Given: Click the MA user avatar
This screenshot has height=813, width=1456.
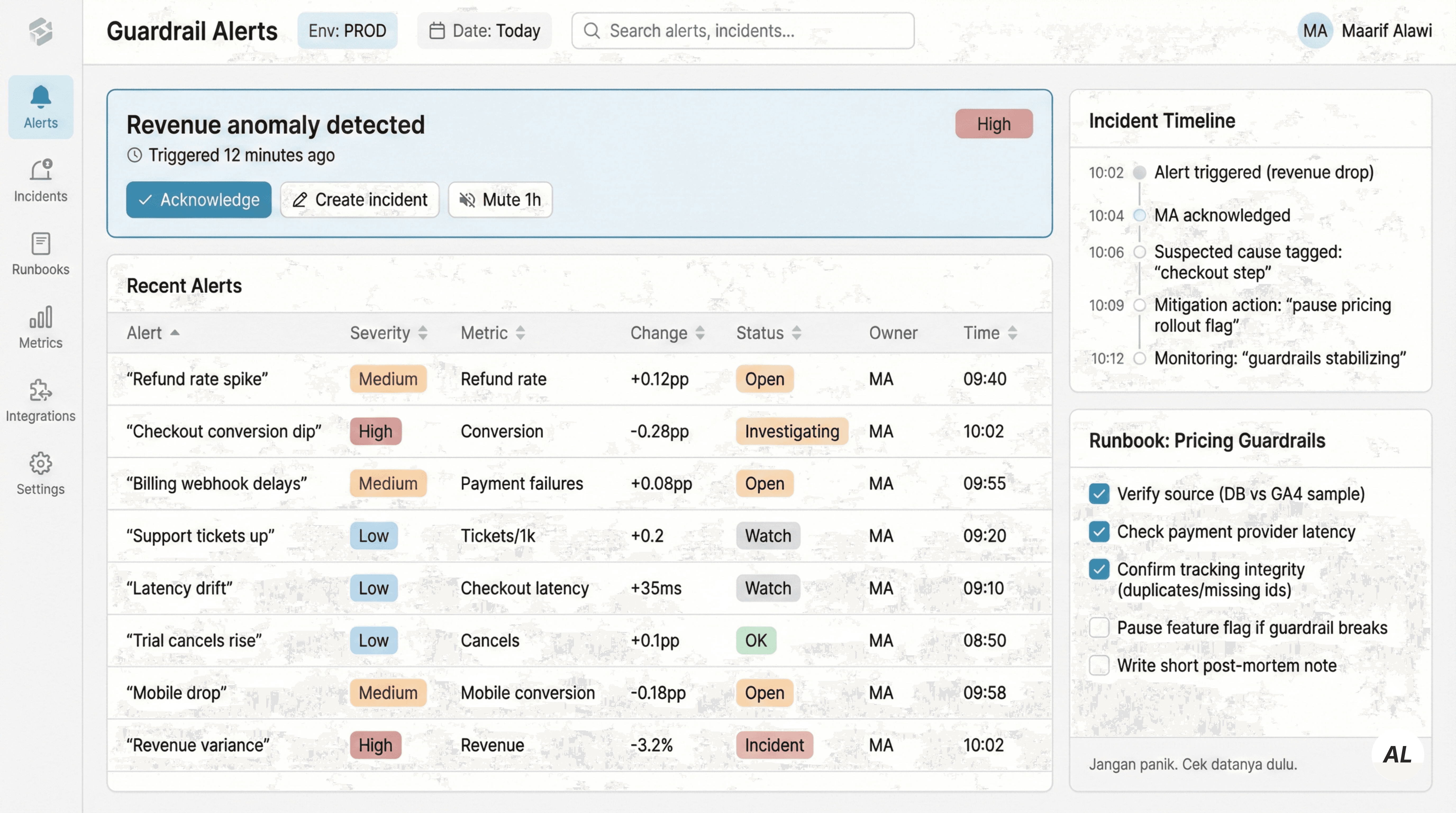Looking at the screenshot, I should coord(1315,31).
